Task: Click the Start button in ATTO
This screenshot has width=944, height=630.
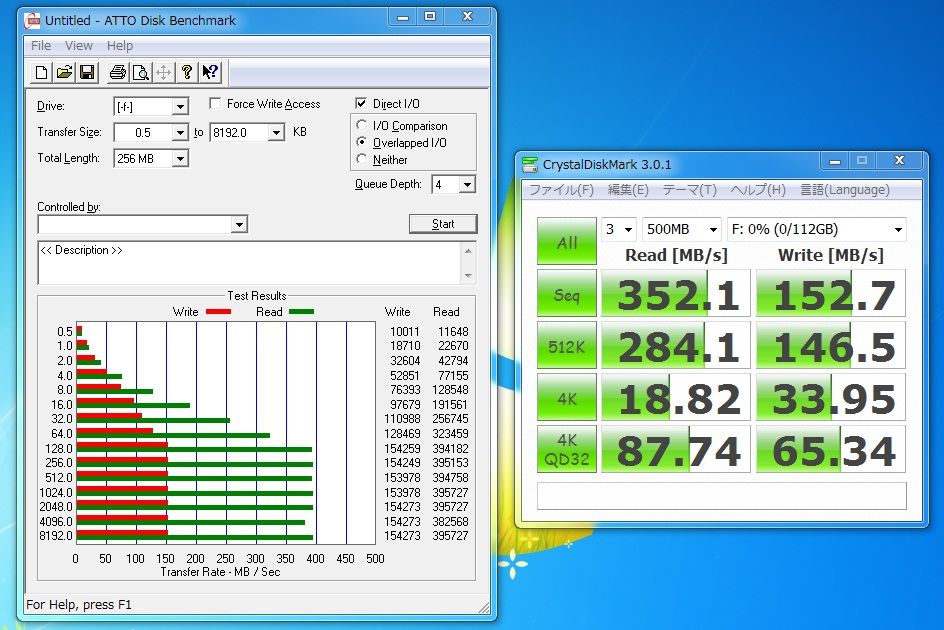Action: 443,224
